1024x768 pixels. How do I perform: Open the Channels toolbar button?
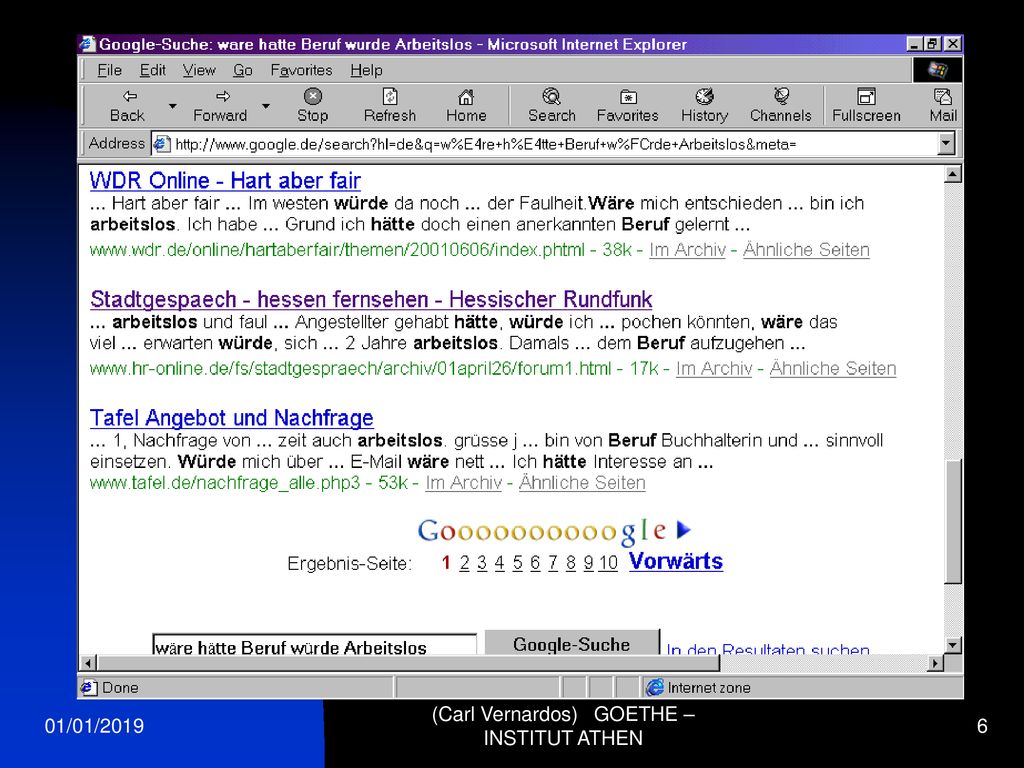coord(780,105)
